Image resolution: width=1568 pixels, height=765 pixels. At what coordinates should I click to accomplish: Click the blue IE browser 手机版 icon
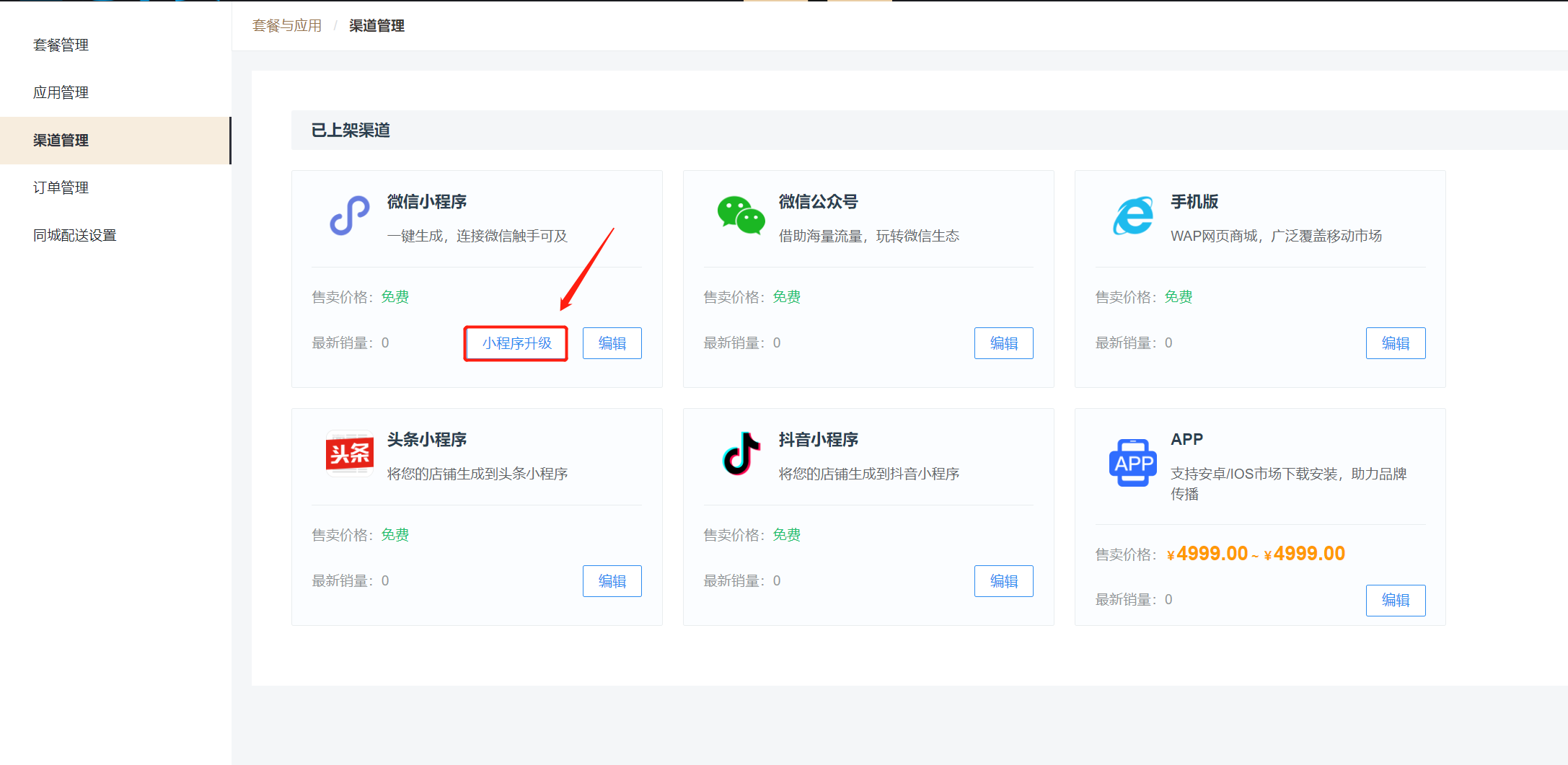[1132, 216]
